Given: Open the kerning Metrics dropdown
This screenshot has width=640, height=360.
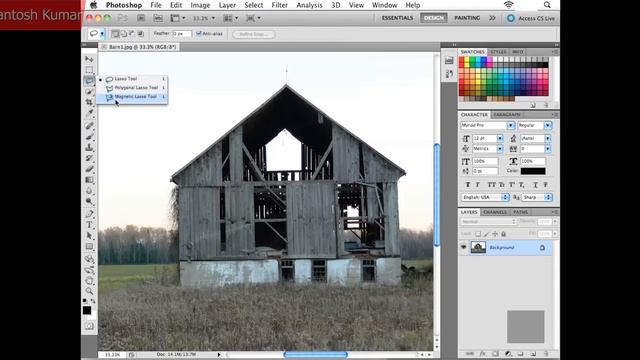Looking at the screenshot, I should pos(500,149).
